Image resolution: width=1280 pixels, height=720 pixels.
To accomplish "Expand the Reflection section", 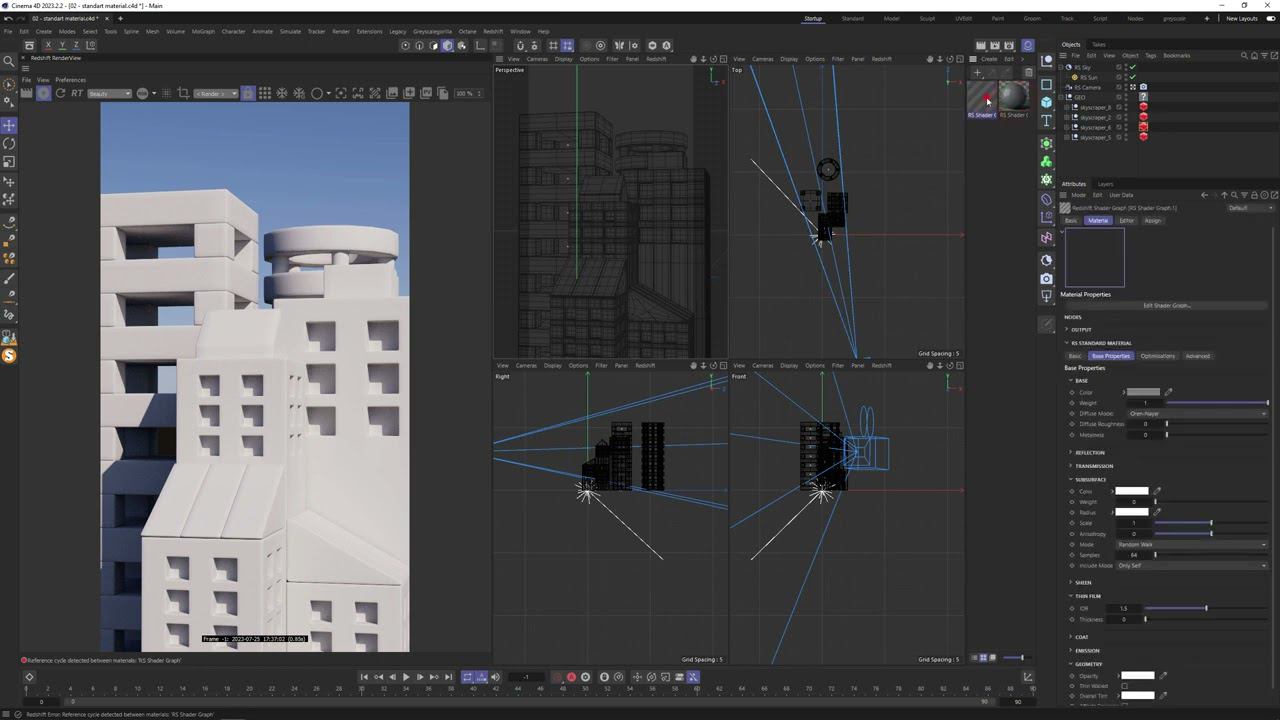I will coord(1089,453).
